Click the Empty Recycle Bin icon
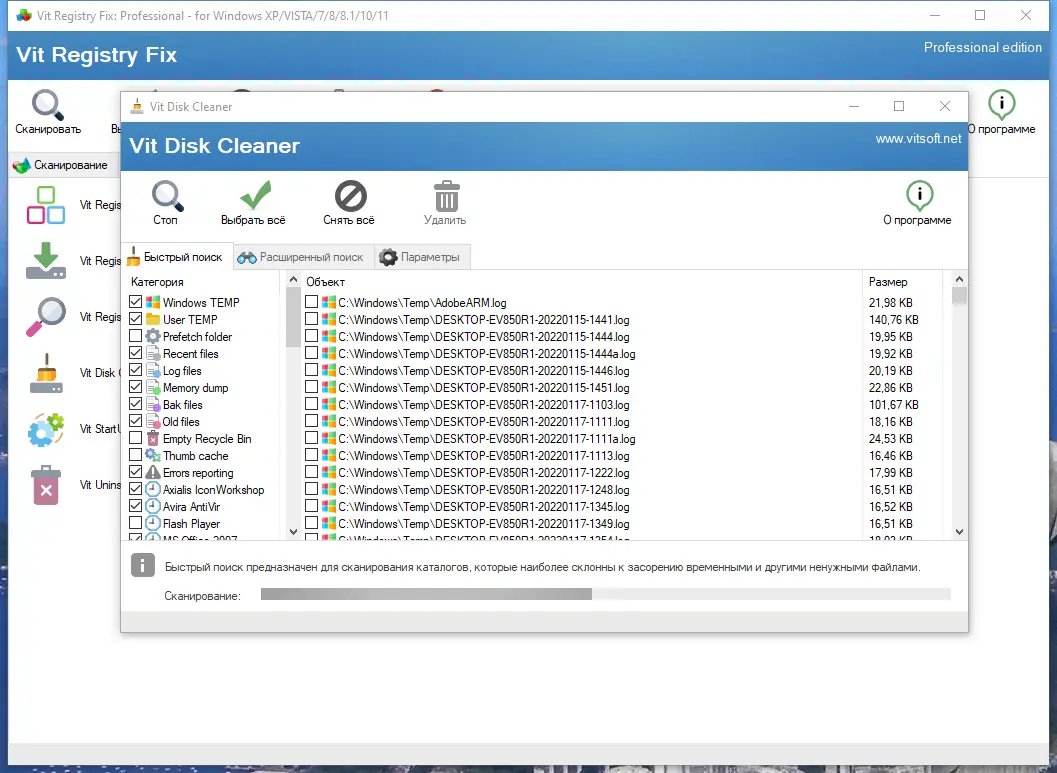Image resolution: width=1057 pixels, height=773 pixels. [x=153, y=439]
